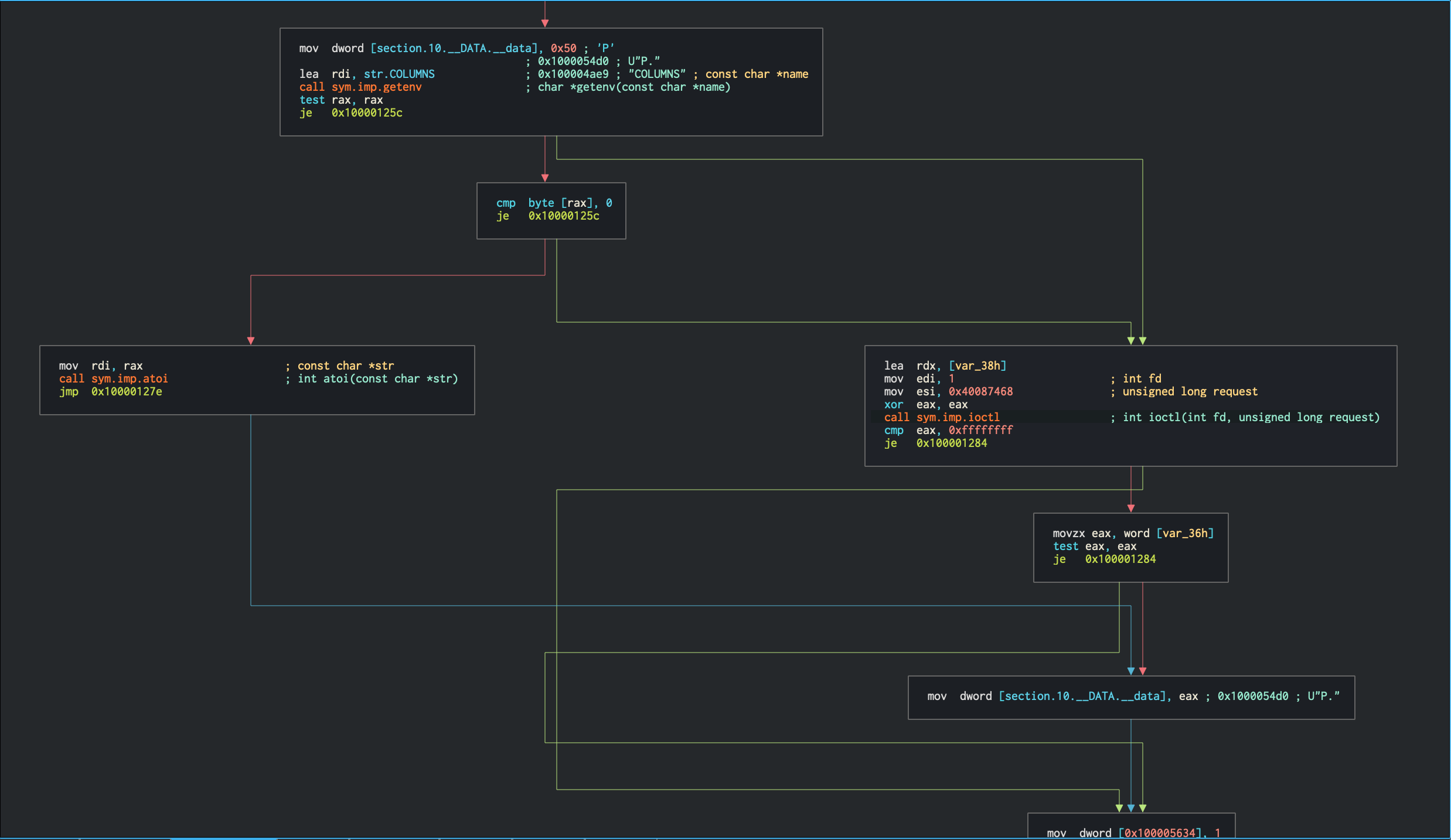Select the movzx eax, word [var_36h] block
The image size is (1451, 840).
[x=1130, y=546]
